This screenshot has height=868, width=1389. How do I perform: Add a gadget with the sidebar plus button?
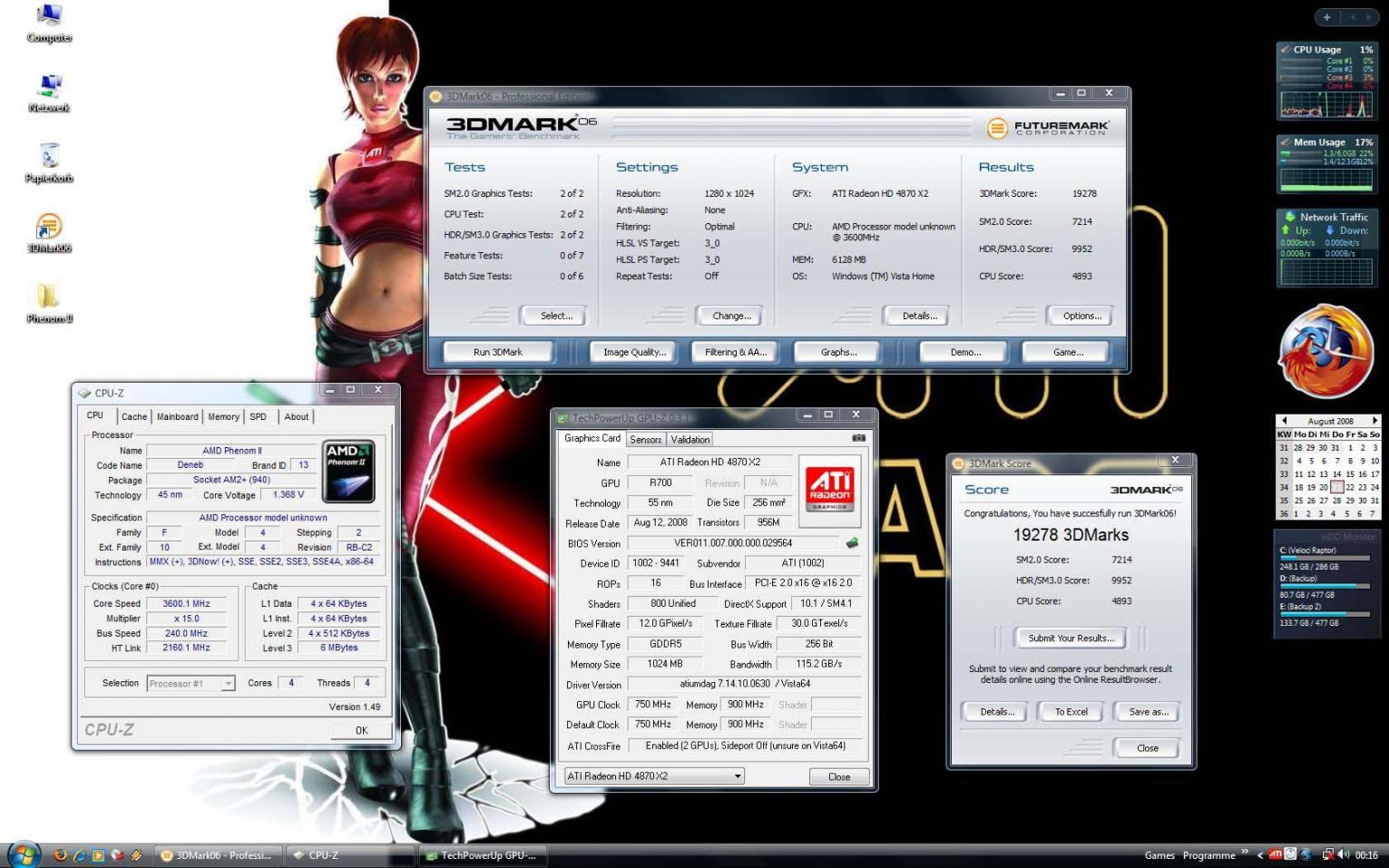[1326, 17]
